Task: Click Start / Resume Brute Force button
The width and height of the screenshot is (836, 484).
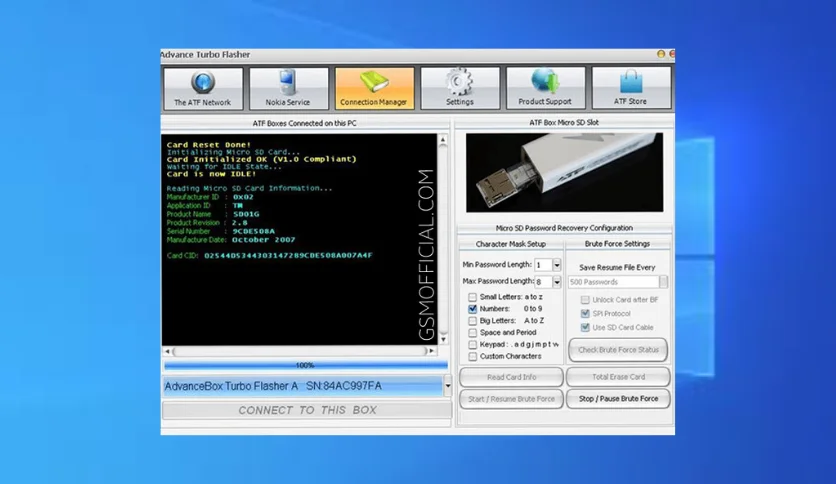Action: click(511, 399)
